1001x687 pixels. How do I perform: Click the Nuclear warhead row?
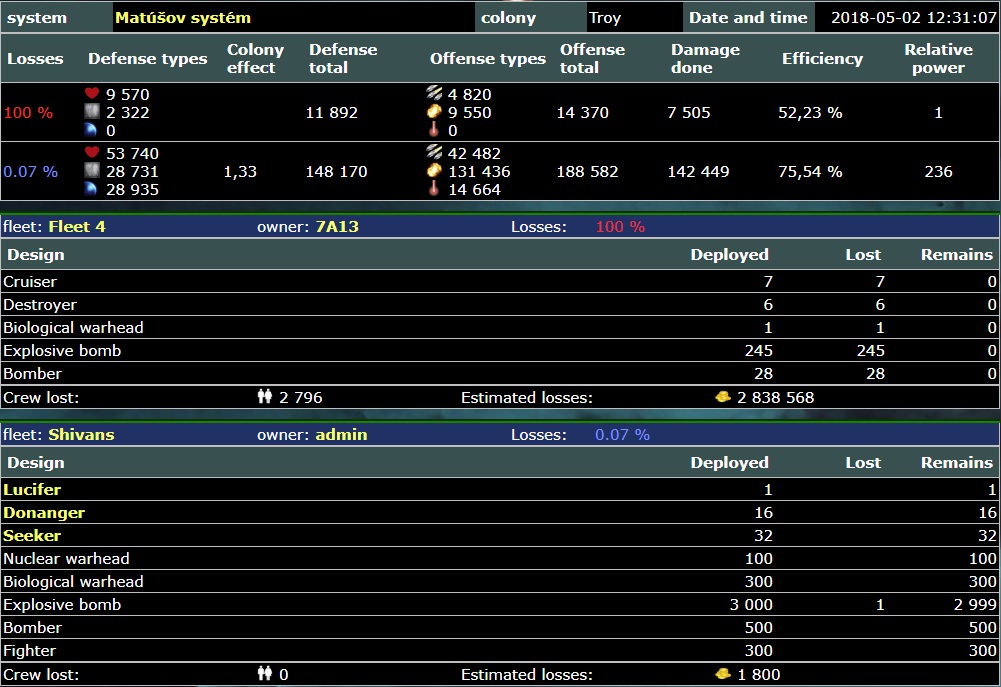tap(500, 559)
